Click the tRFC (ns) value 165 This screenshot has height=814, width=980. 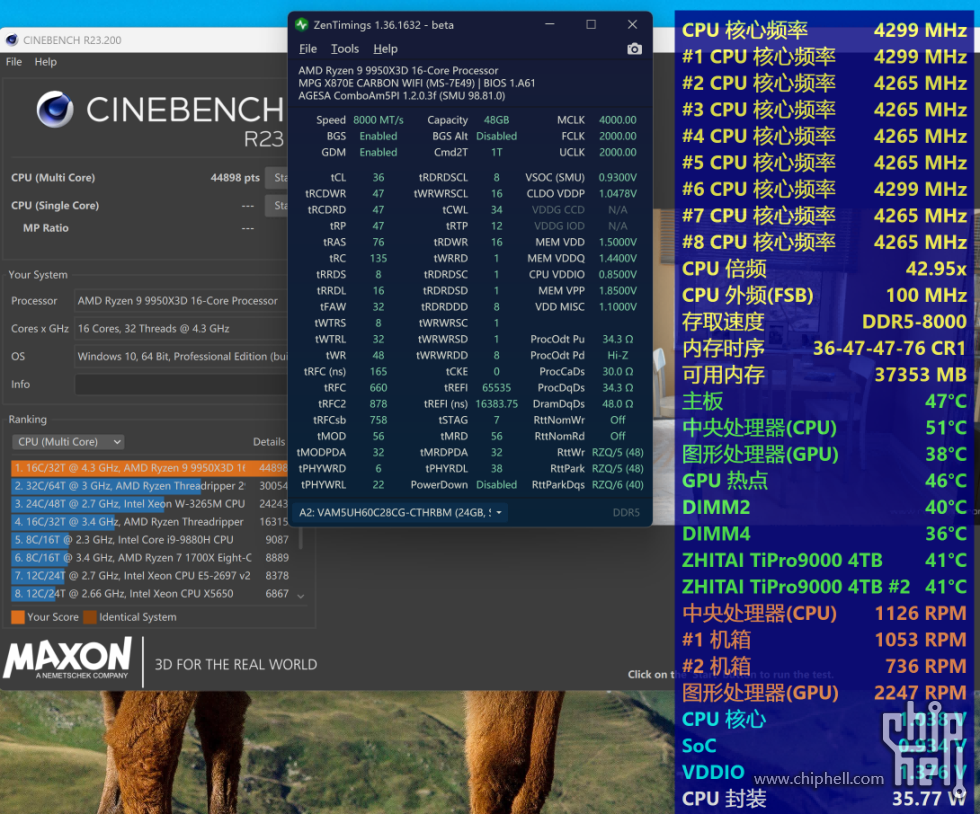pyautogui.click(x=378, y=371)
